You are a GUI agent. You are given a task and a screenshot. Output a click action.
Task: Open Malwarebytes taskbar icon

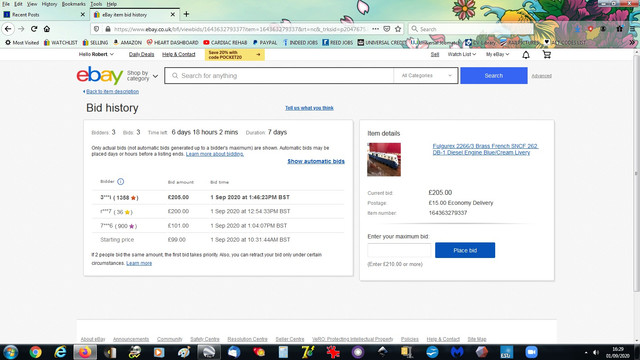tap(457, 352)
